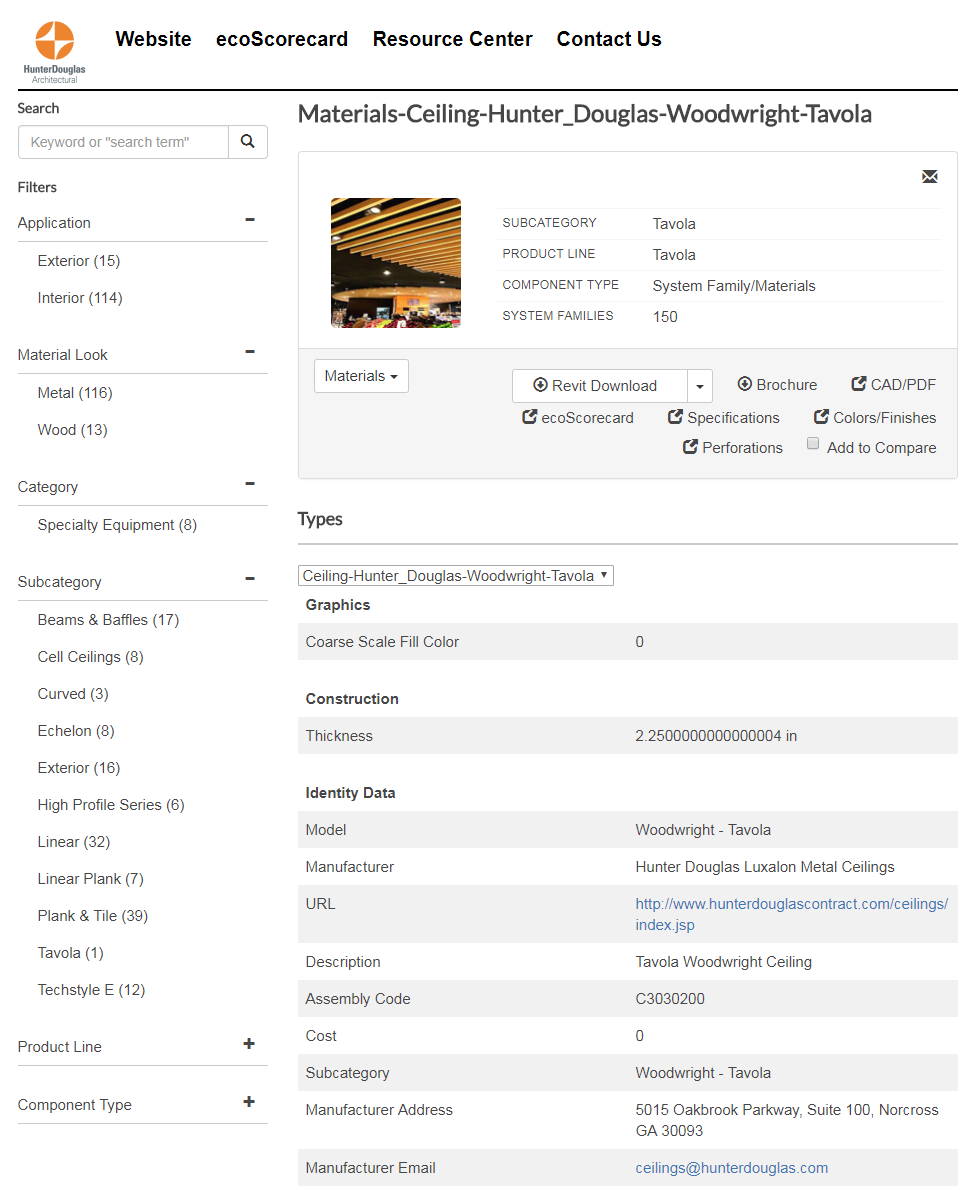Filter by Techstyle E (12)
The height and width of the screenshot is (1199, 980).
(x=91, y=989)
